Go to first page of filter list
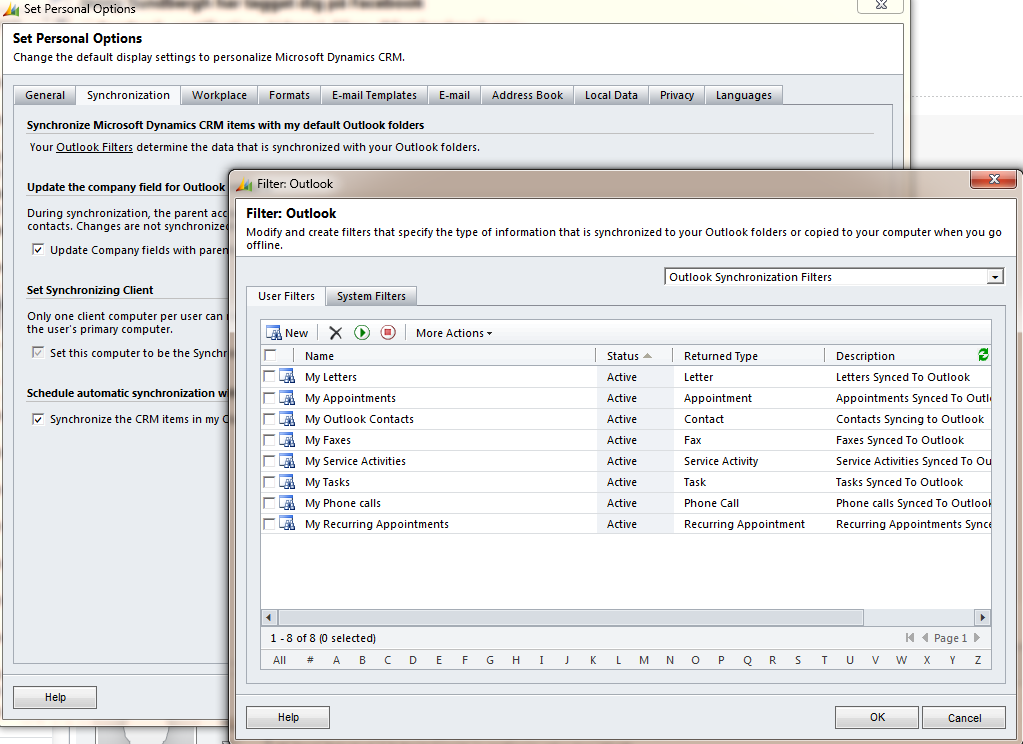 pyautogui.click(x=909, y=638)
